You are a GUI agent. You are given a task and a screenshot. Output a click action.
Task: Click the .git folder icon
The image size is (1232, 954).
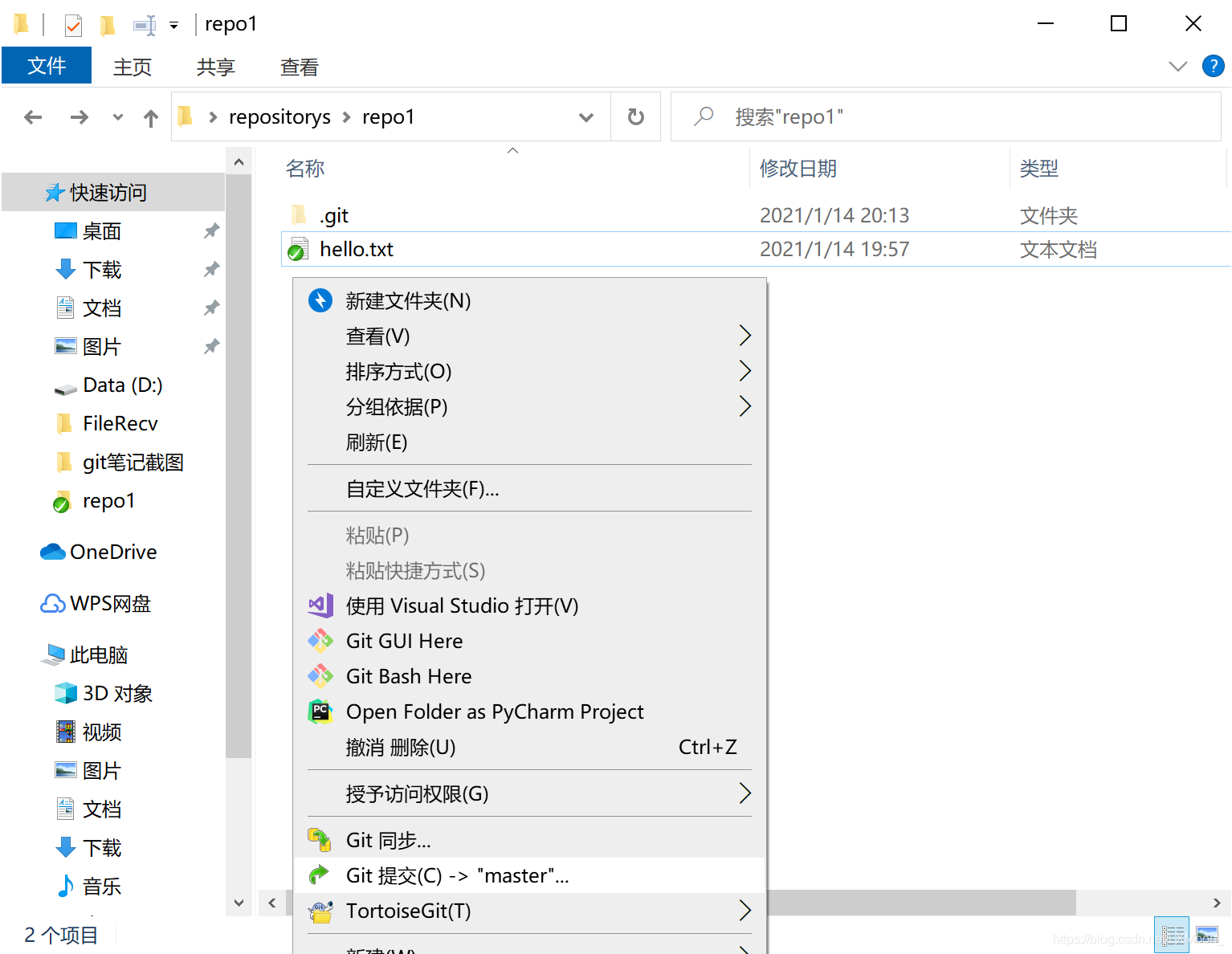click(x=299, y=214)
